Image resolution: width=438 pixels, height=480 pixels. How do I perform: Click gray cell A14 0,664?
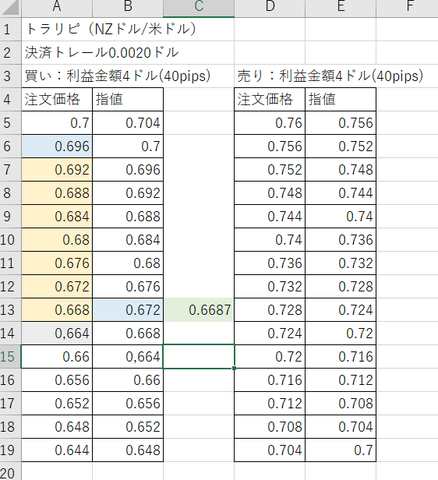57,333
